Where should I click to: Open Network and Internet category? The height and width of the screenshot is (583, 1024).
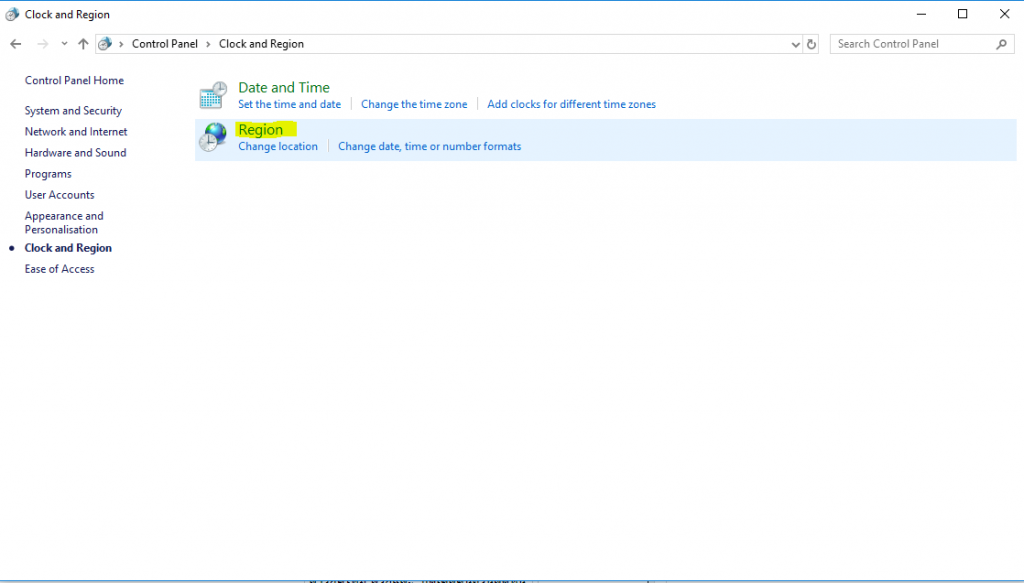(76, 131)
